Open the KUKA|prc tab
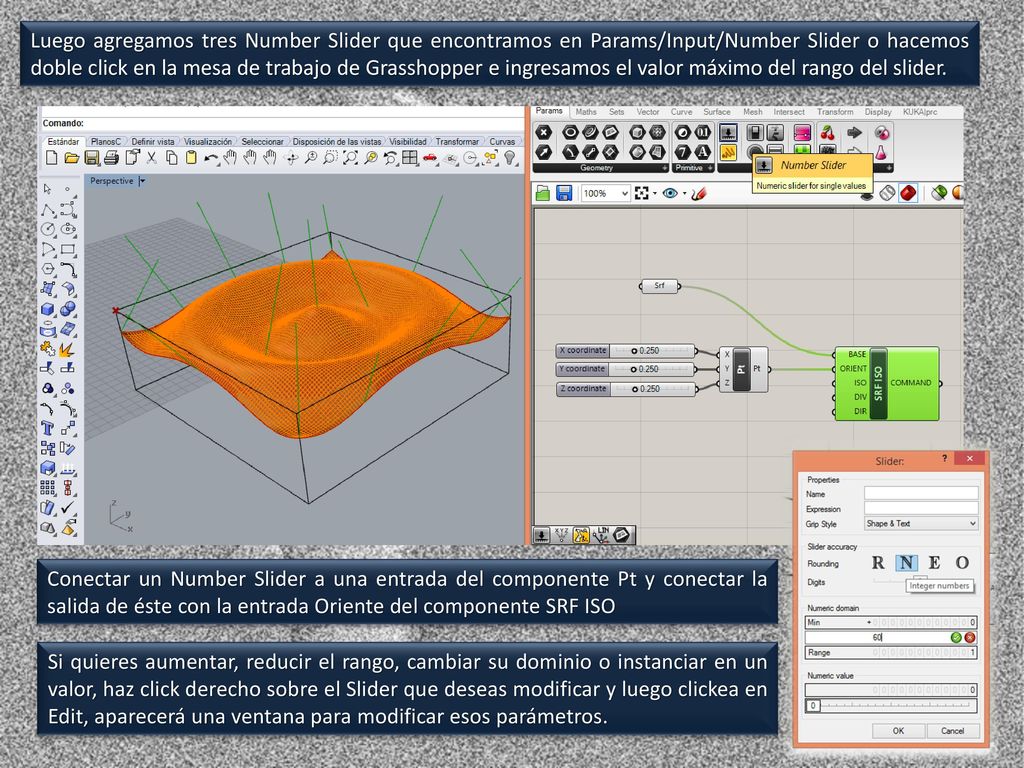1024x768 pixels. point(920,112)
